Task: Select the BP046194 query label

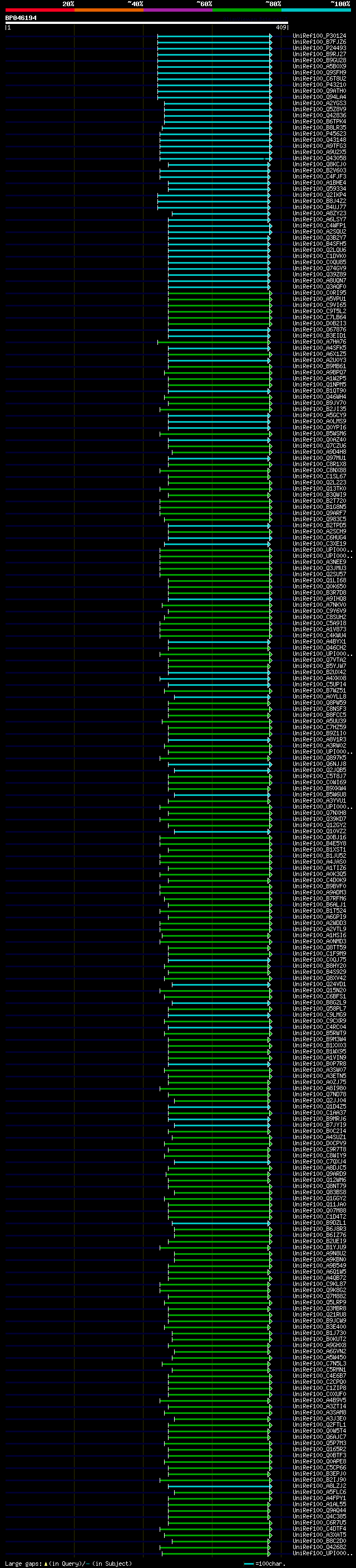Action: click(x=21, y=18)
